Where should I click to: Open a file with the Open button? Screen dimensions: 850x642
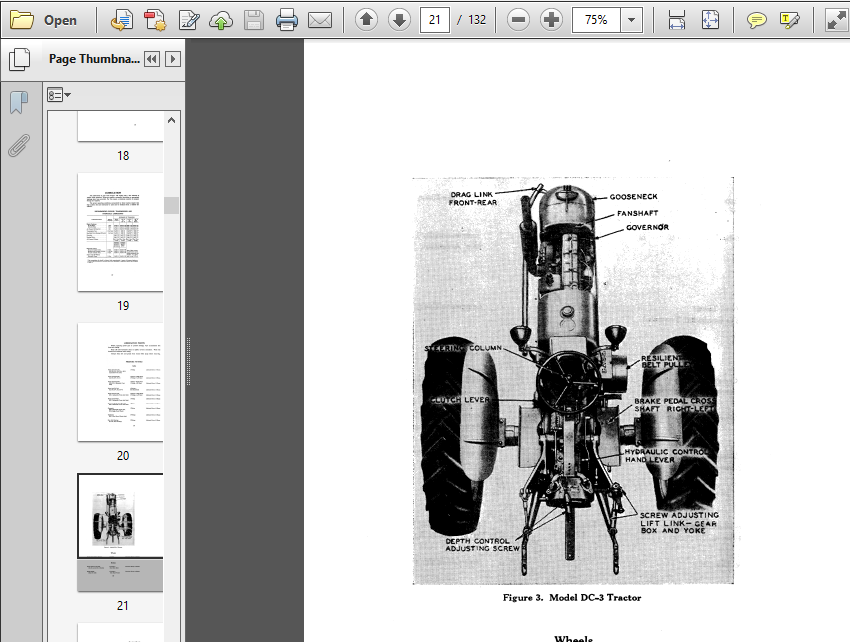(44, 20)
